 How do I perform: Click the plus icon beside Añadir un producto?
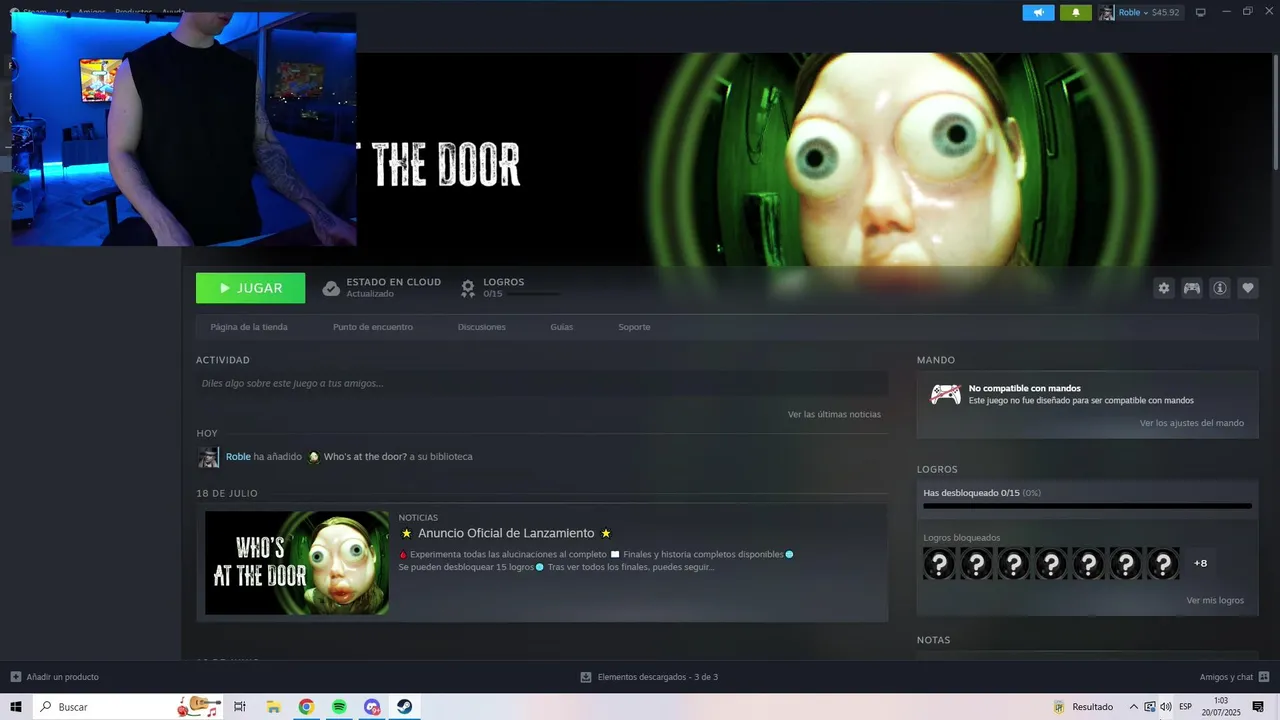pyautogui.click(x=15, y=677)
